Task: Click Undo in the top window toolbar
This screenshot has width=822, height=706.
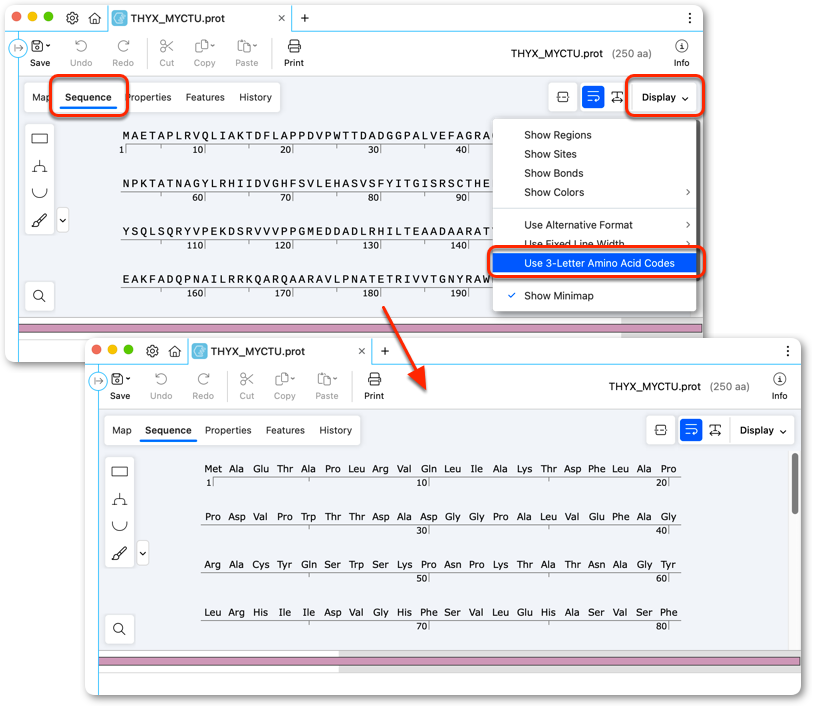Action: click(x=81, y=53)
